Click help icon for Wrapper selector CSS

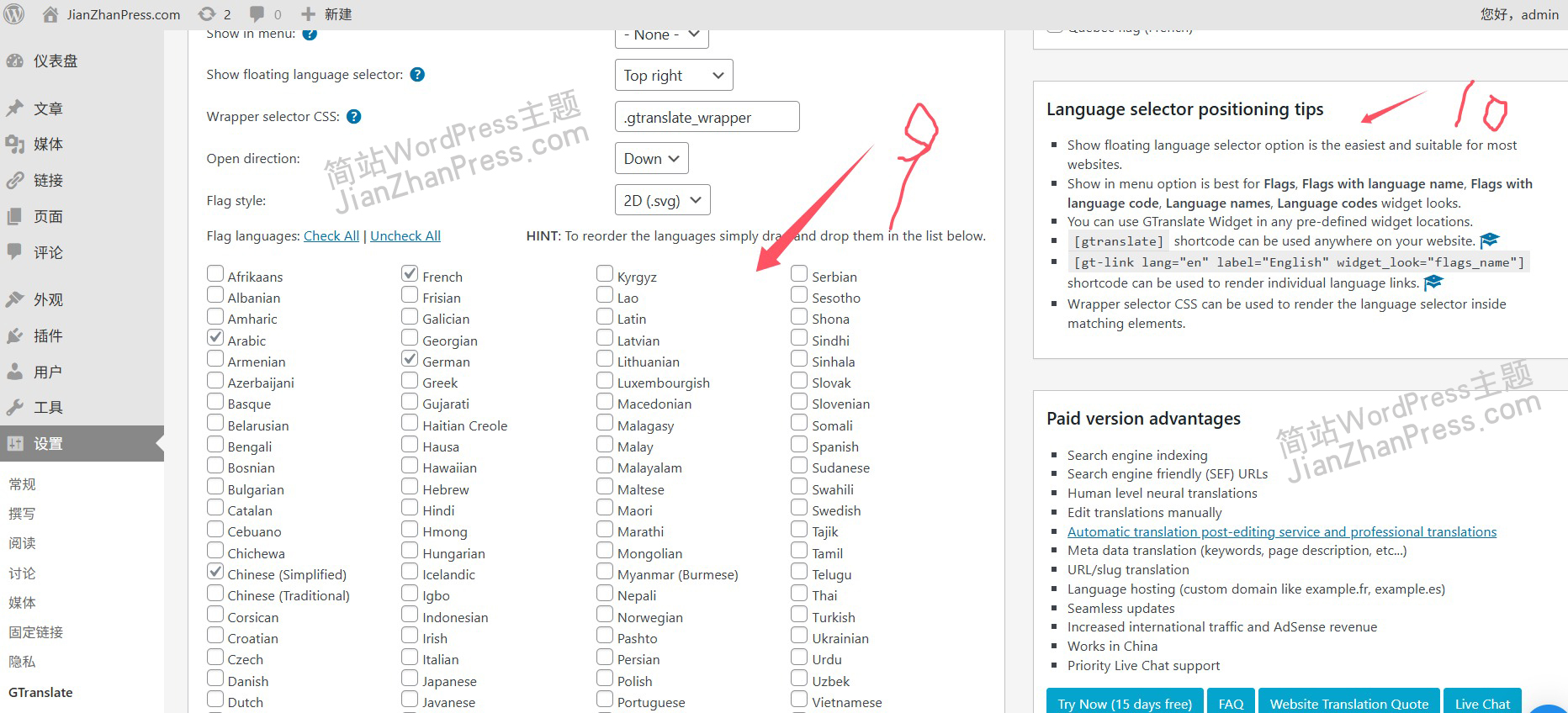click(x=354, y=117)
